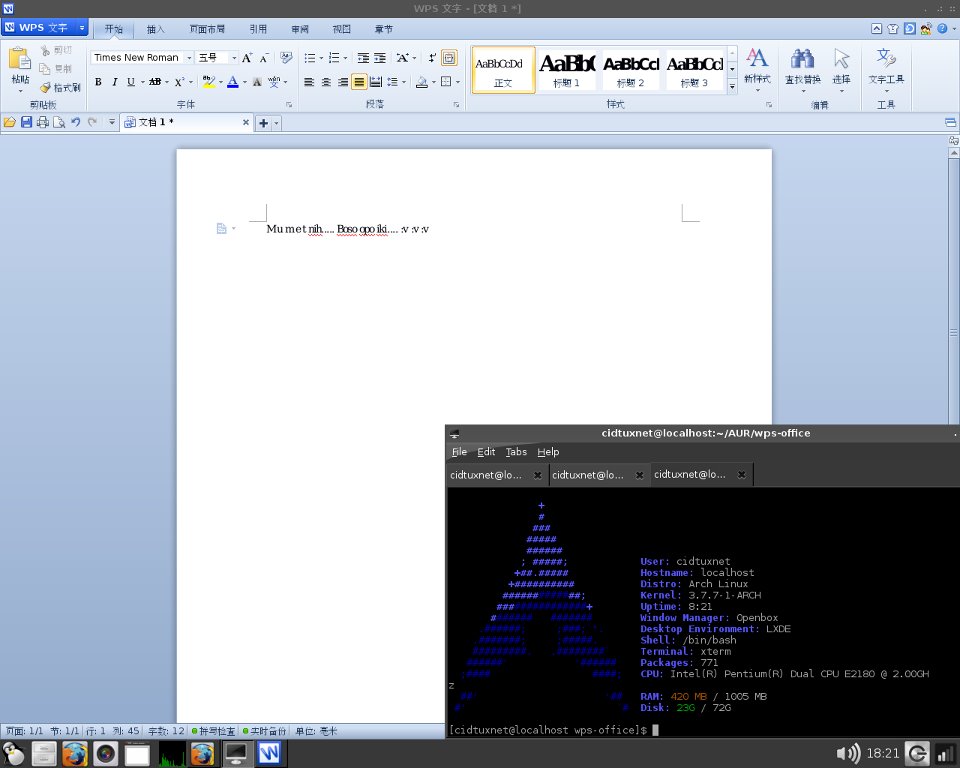This screenshot has height=768, width=960.
Task: Click the volume speaker icon in tray
Action: (848, 754)
